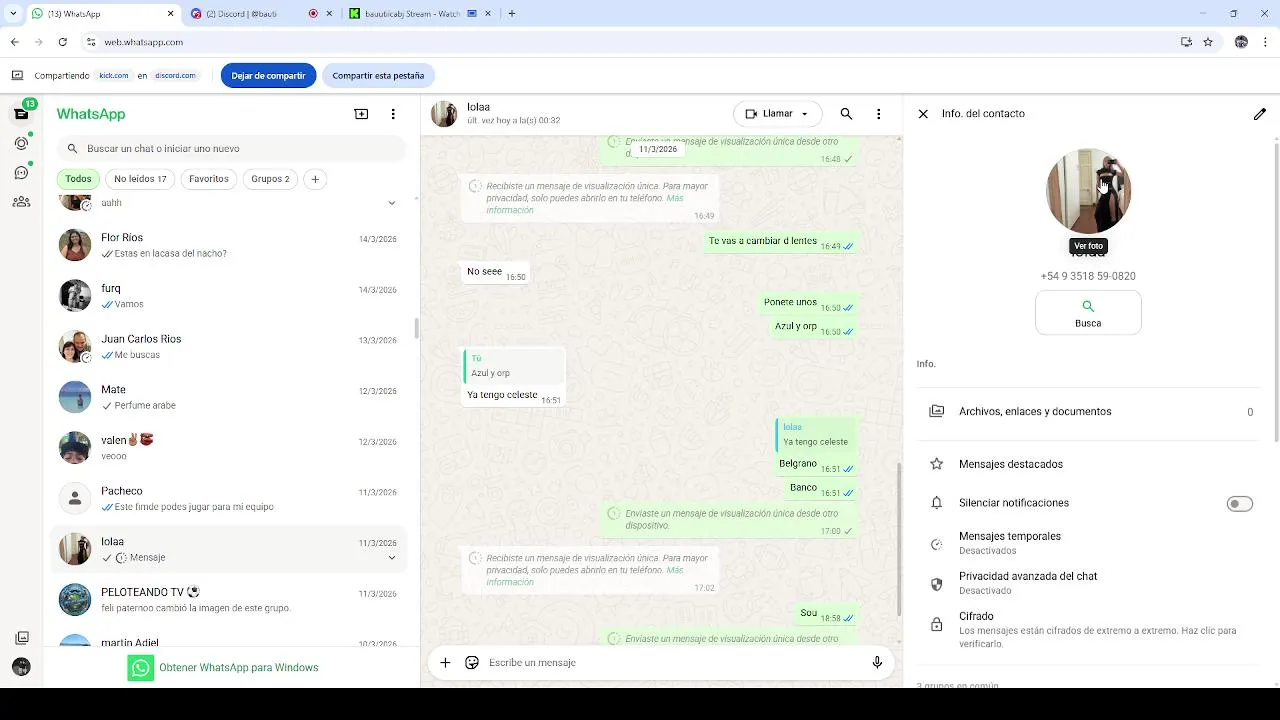Open Mate chat
Viewport: 1280px width, 720px height.
[229, 397]
